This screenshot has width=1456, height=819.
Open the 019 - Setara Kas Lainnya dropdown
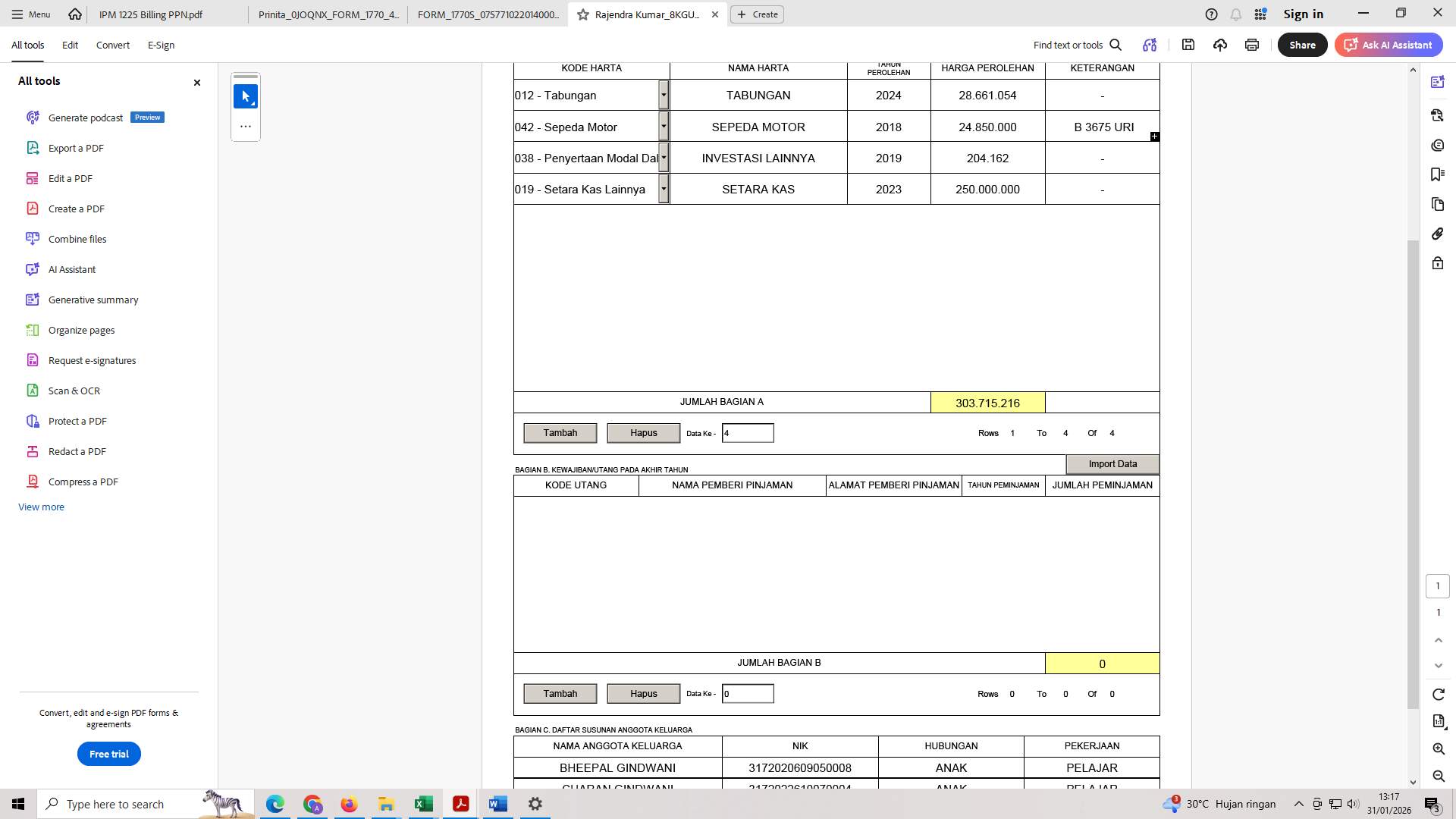tap(664, 189)
